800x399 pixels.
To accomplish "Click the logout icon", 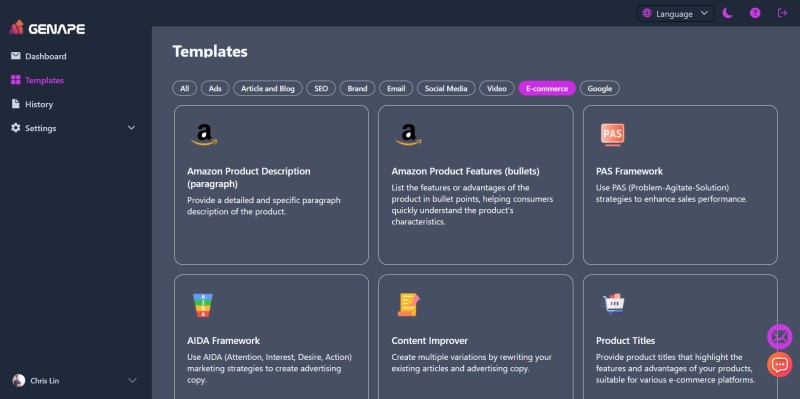I will (782, 13).
